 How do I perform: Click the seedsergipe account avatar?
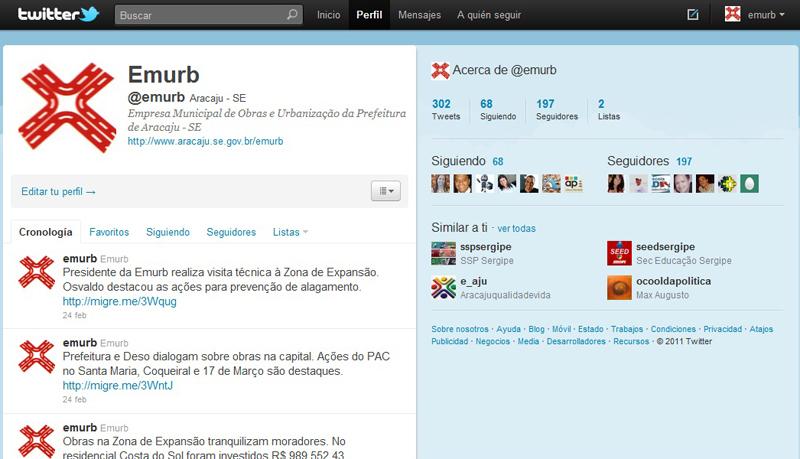(619, 254)
